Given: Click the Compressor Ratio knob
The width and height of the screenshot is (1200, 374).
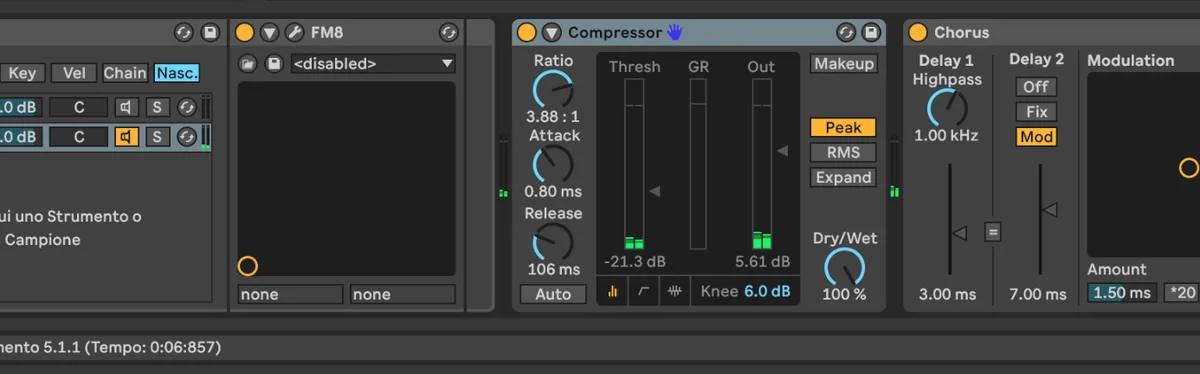Looking at the screenshot, I should 553,90.
